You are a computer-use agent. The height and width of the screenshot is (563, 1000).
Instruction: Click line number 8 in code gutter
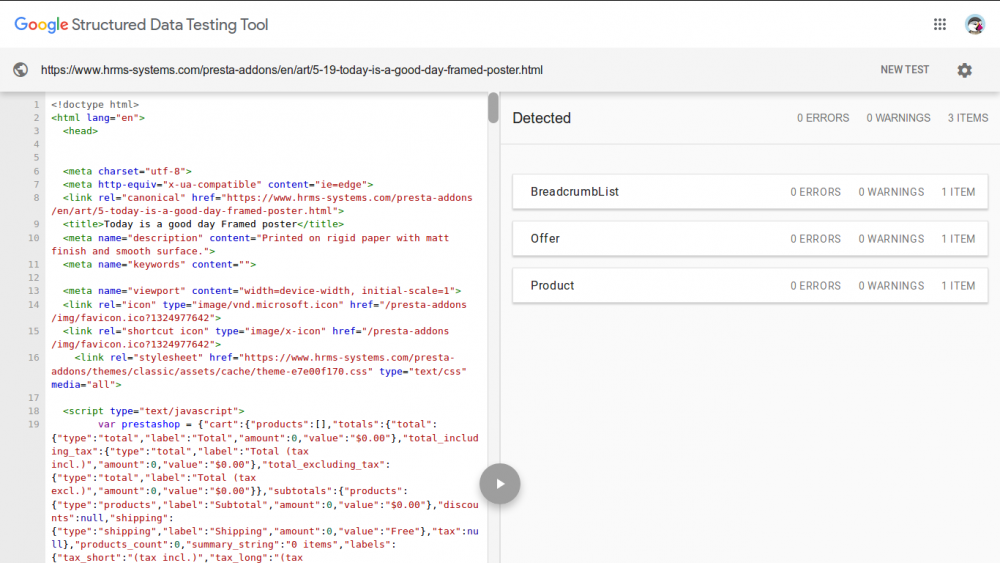point(36,198)
